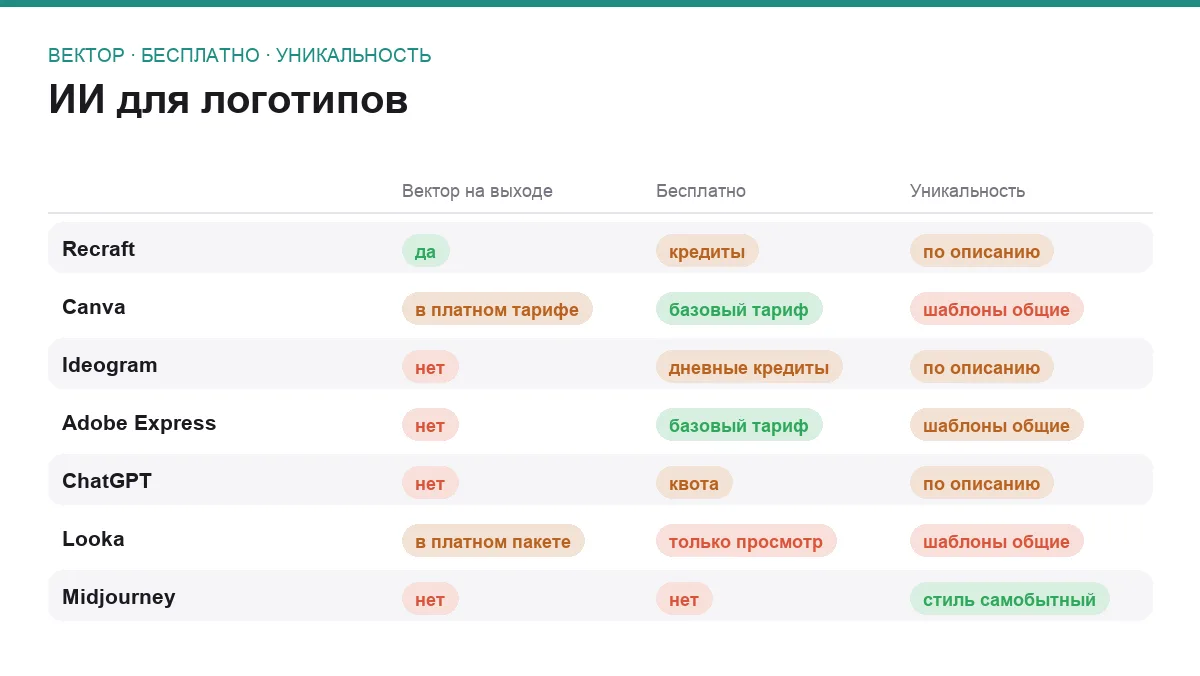Click the vector "нет" badge for Adobe Express

(x=430, y=425)
